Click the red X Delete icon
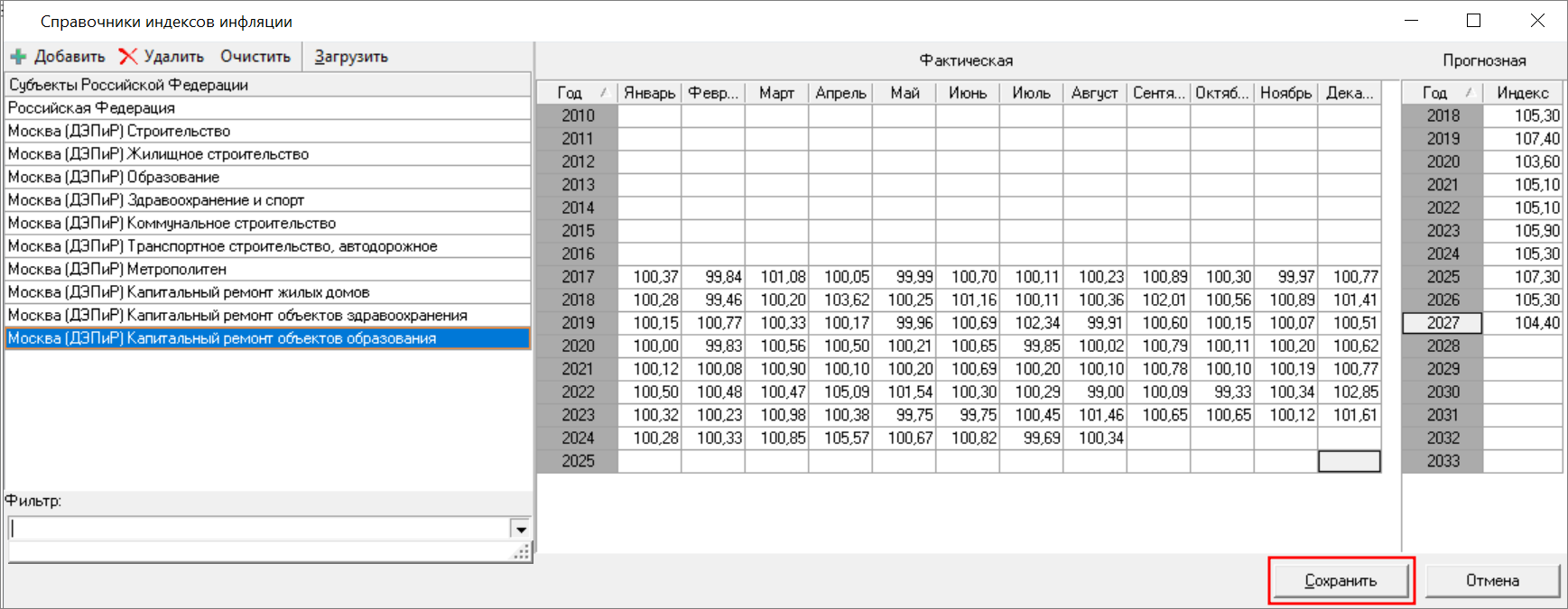 click(128, 57)
